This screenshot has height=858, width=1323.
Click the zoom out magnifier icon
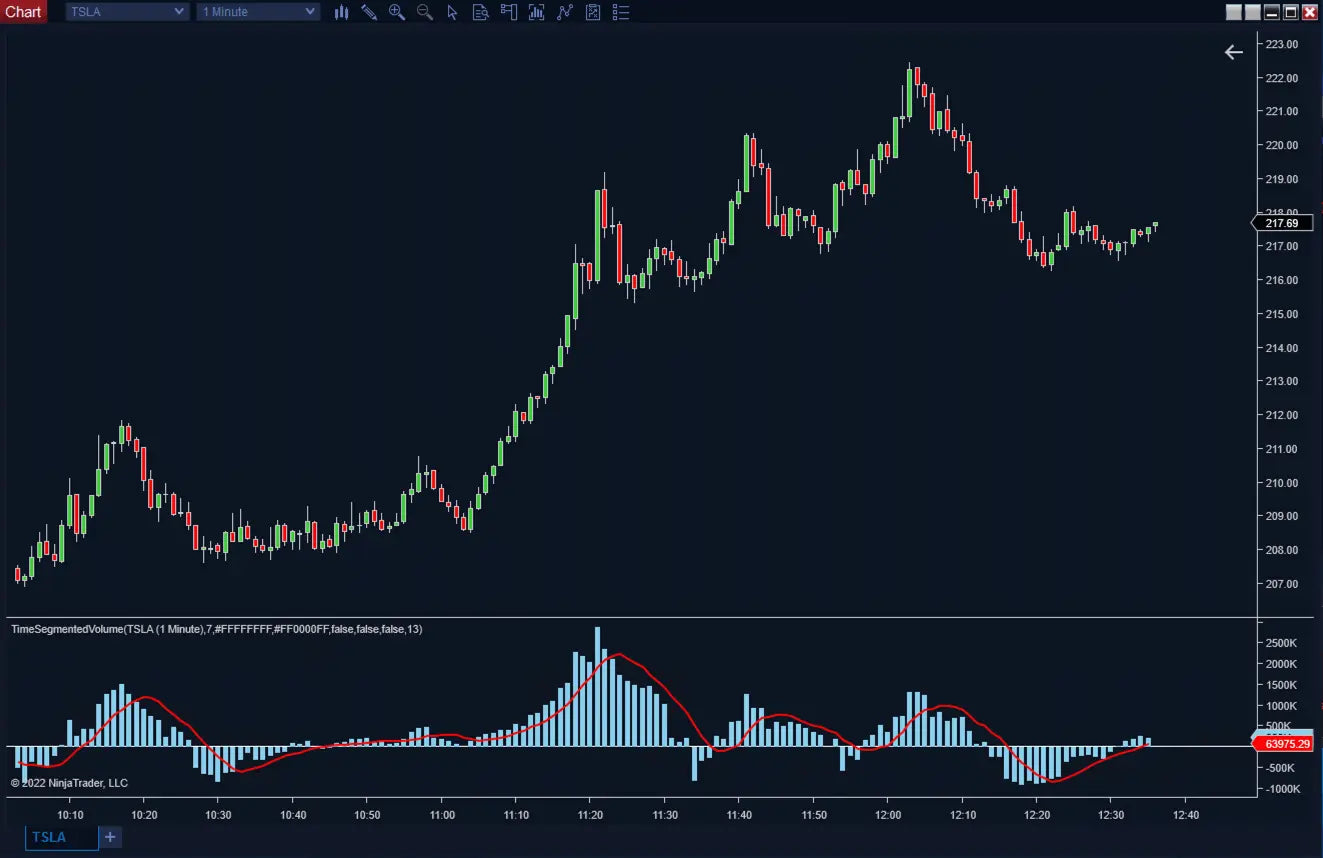tap(425, 12)
